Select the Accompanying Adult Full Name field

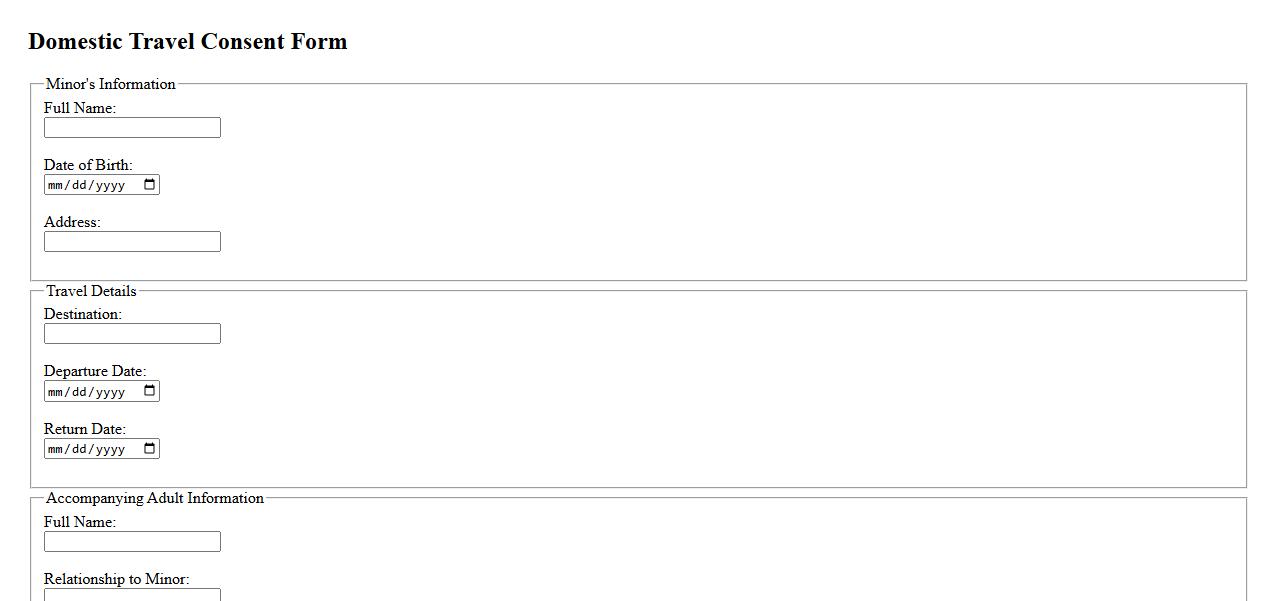pyautogui.click(x=132, y=542)
